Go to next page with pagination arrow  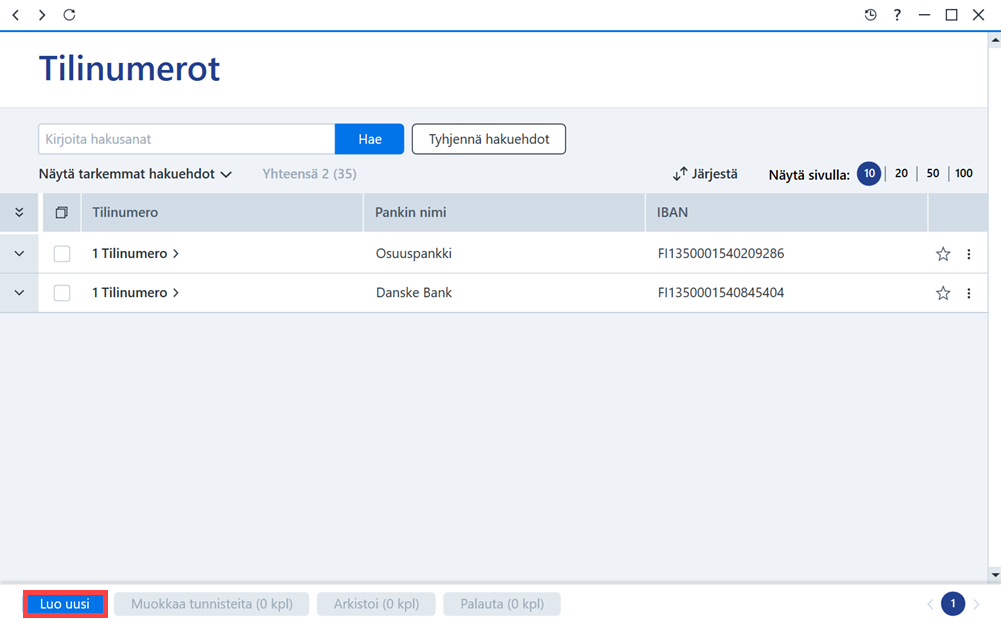[x=976, y=604]
